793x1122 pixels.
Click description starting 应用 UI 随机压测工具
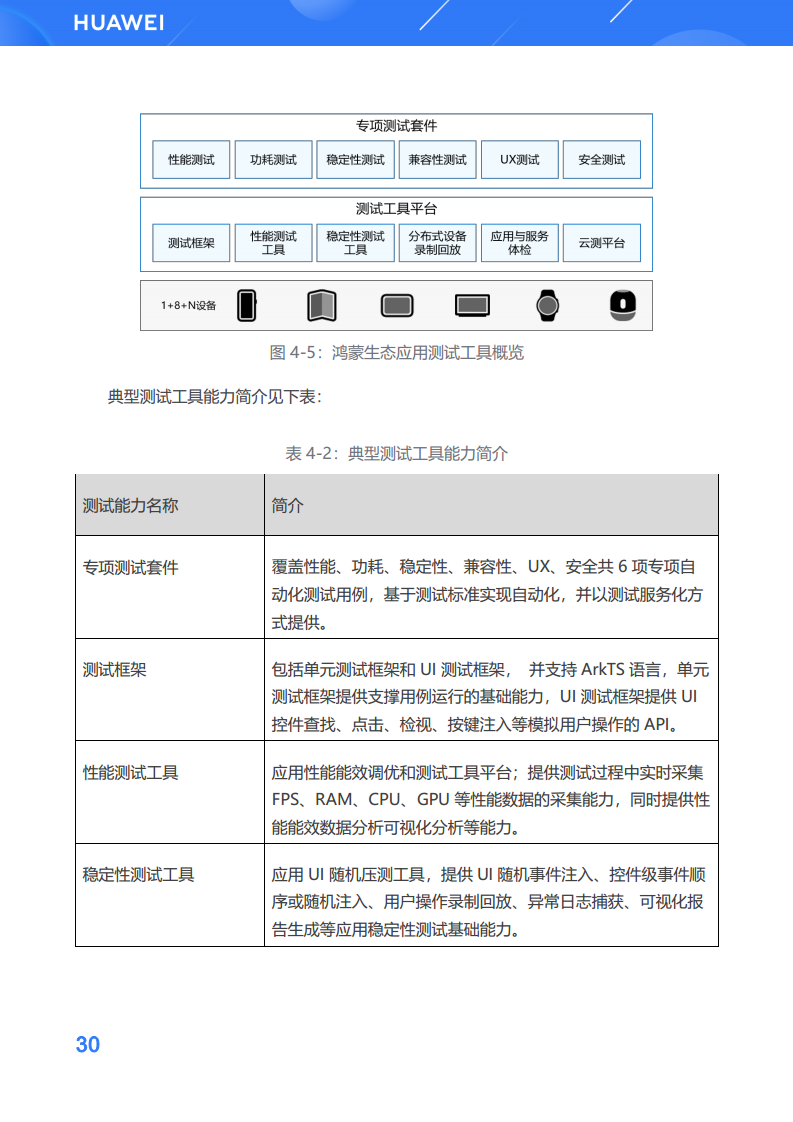(488, 902)
